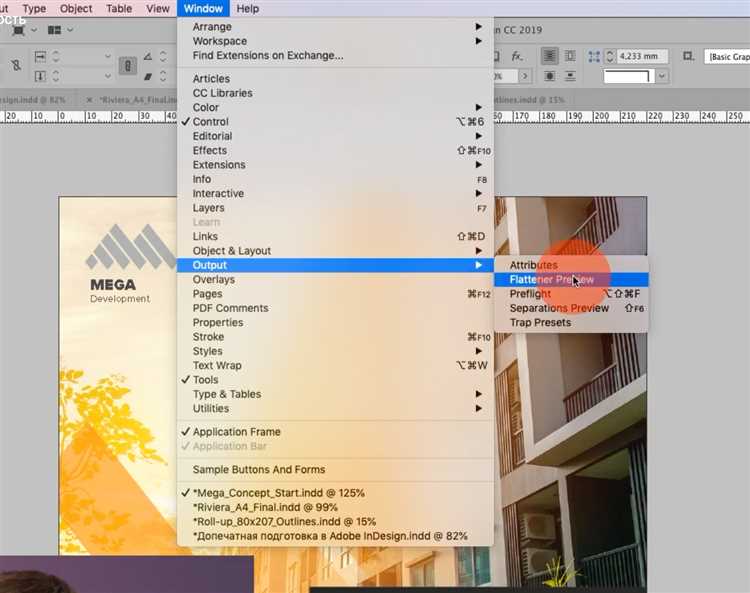This screenshot has height=593, width=750.
Task: Open the Help menu
Action: click(x=247, y=8)
